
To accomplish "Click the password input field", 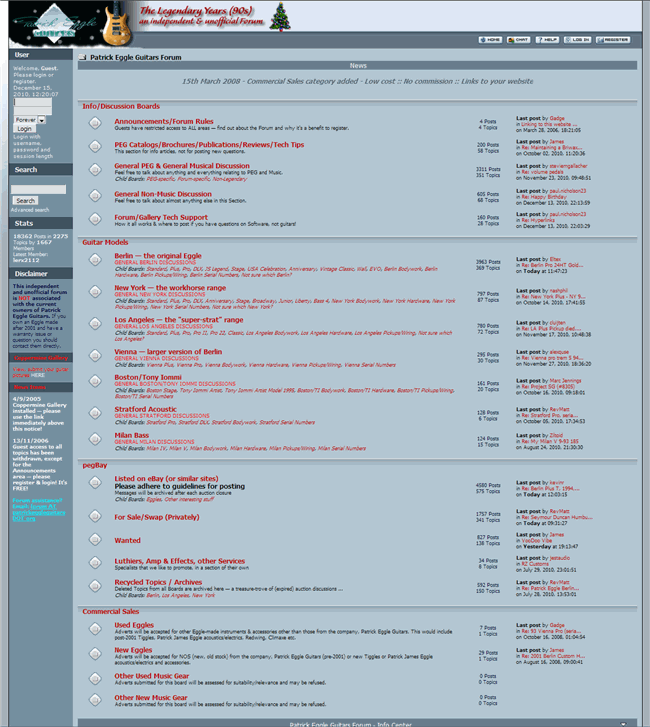I will click(32, 111).
